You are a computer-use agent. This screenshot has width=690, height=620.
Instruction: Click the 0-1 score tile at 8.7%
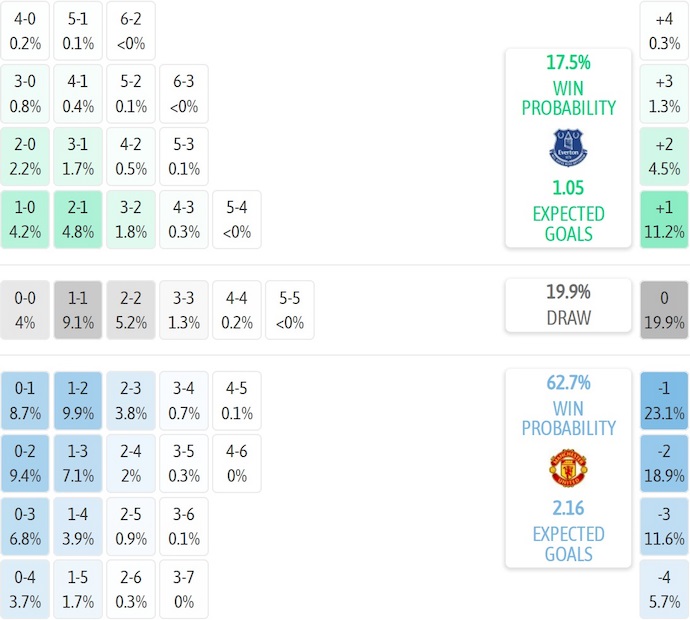pos(26,400)
